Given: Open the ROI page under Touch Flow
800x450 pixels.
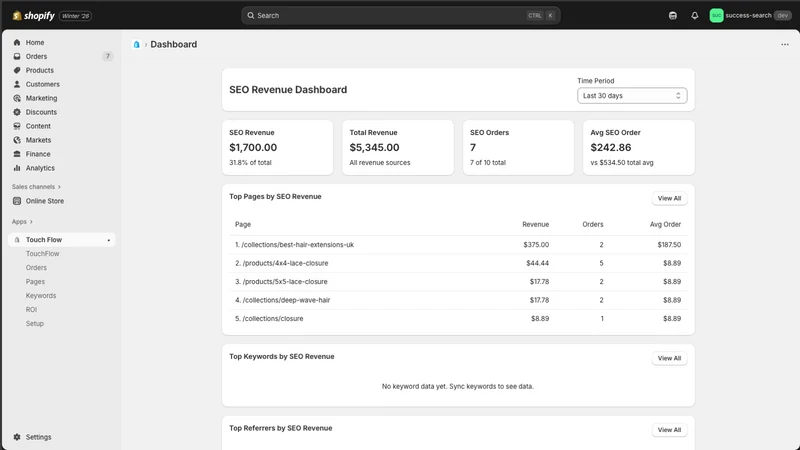Looking at the screenshot, I should (x=31, y=310).
